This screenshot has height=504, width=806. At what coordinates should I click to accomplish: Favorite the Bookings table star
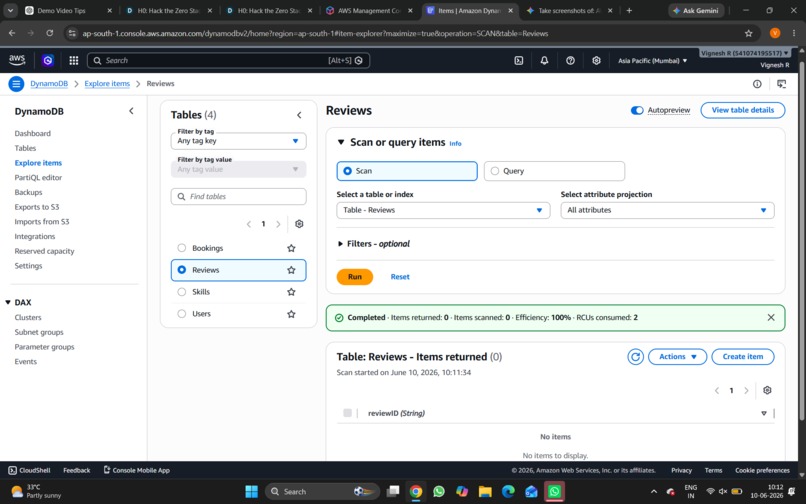click(291, 248)
